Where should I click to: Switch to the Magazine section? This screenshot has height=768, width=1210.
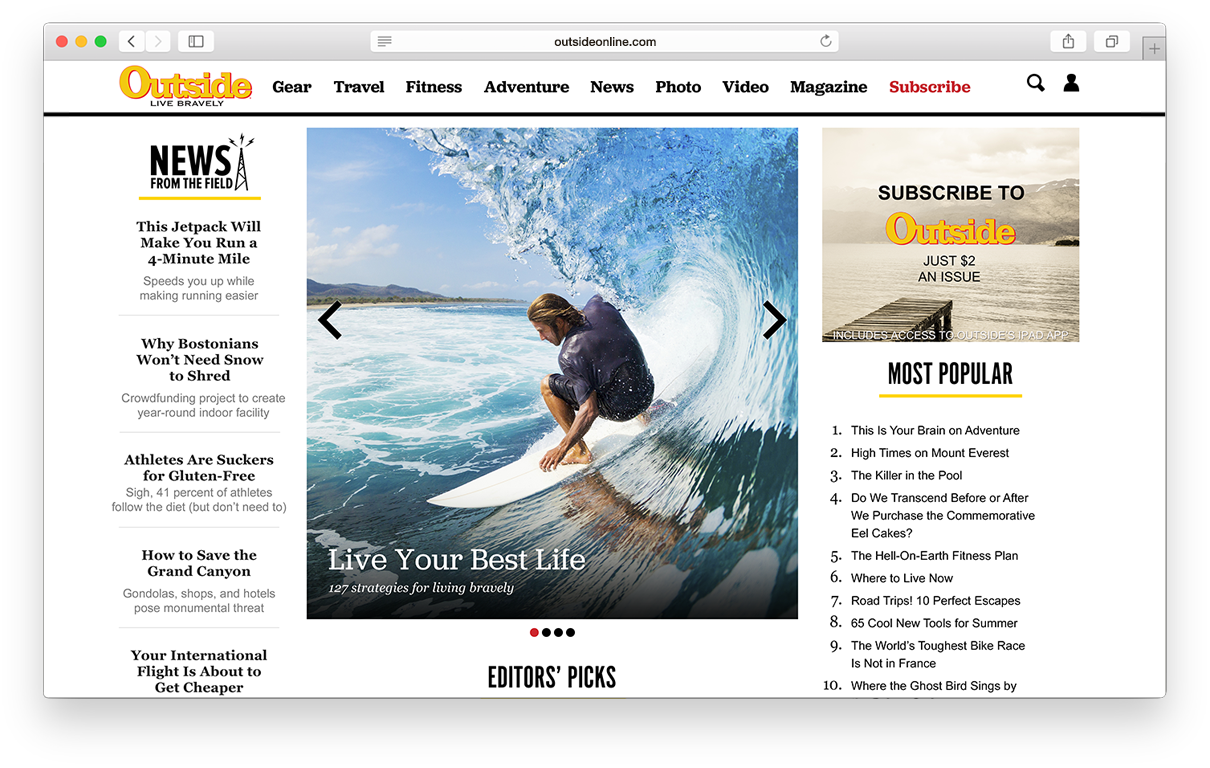[x=828, y=87]
